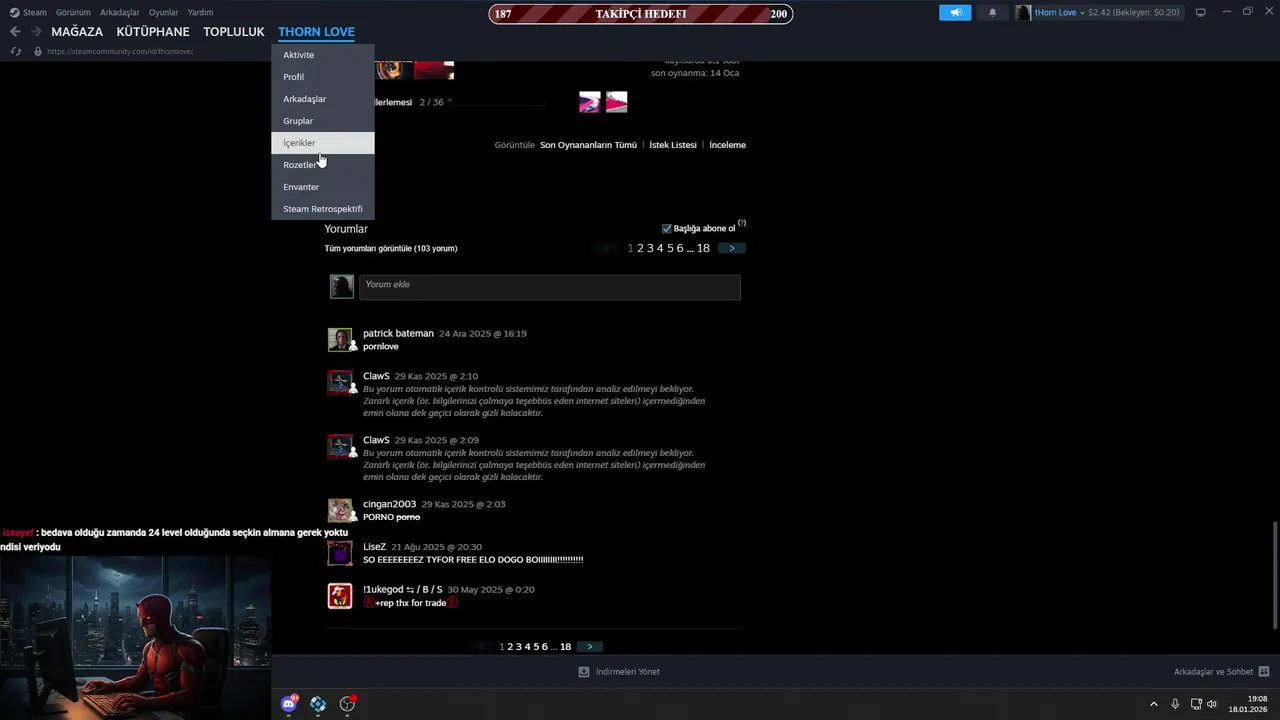
Task: Open the Steam announcements megaphone button
Action: [955, 12]
